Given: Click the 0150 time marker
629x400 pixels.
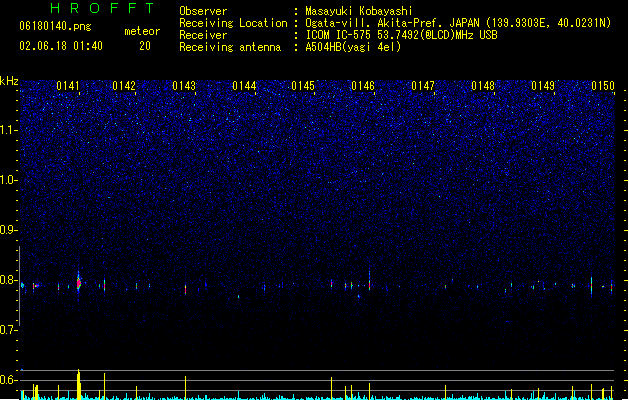Looking at the screenshot, I should pos(603,86).
